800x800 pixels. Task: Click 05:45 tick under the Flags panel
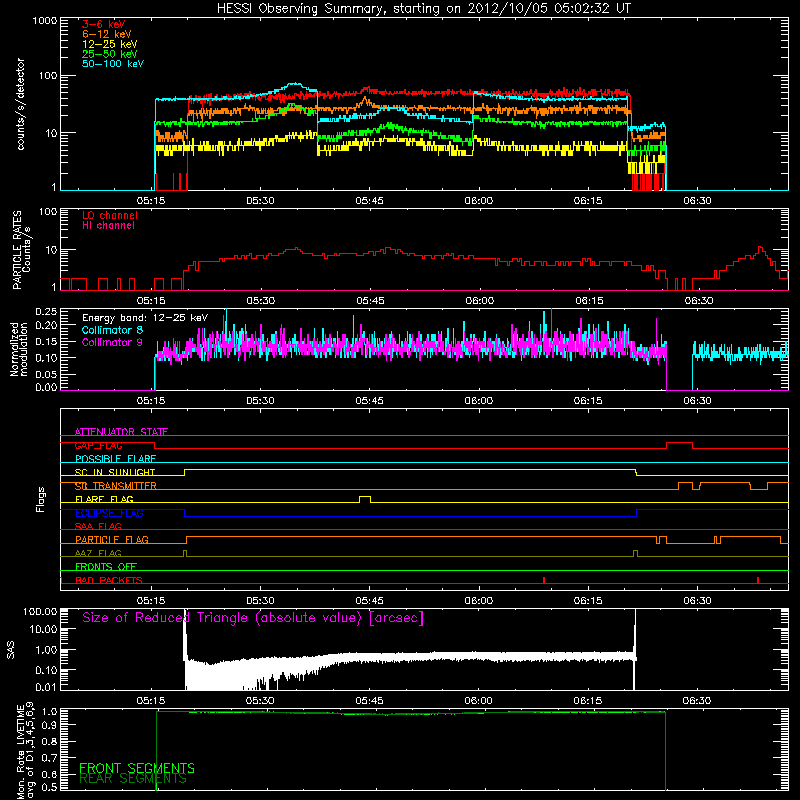coord(369,601)
